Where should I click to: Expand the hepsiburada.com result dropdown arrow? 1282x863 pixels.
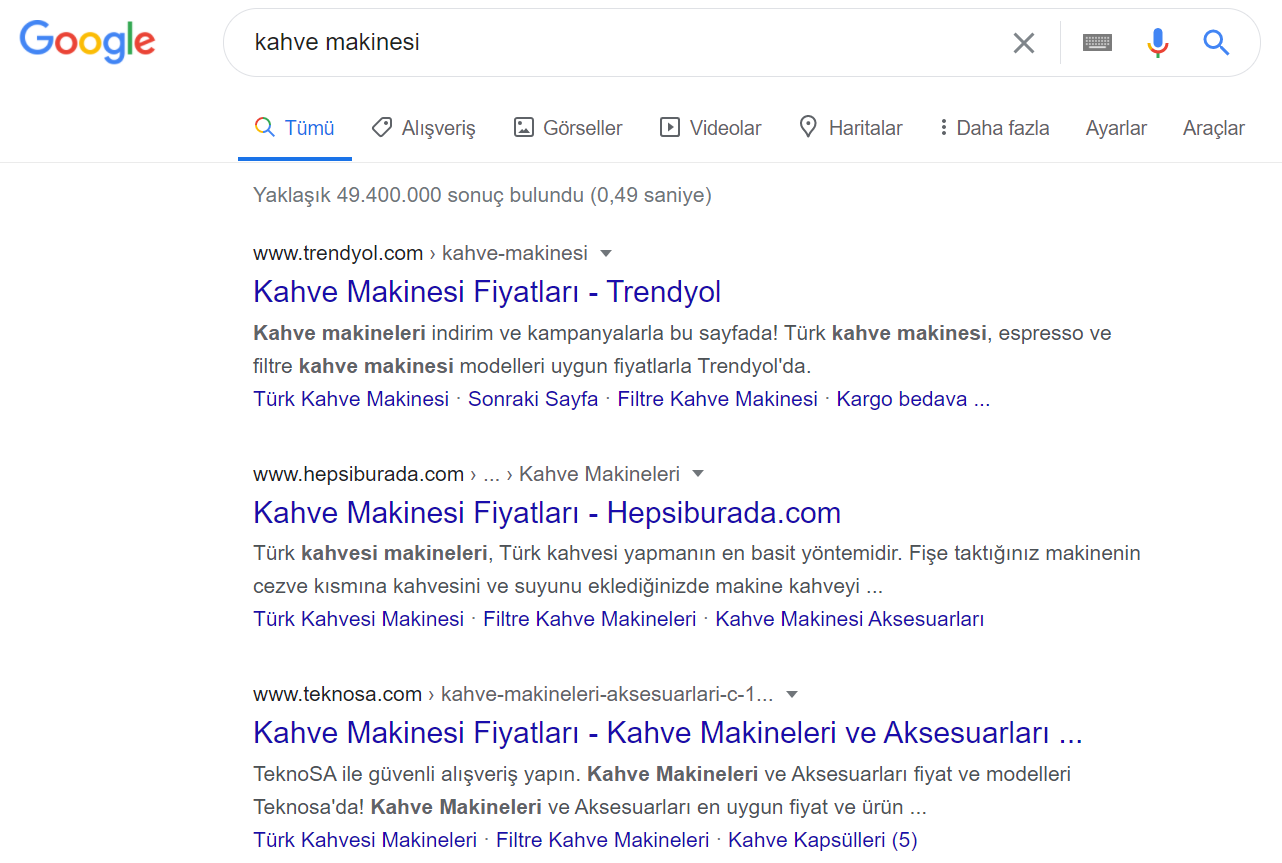698,474
